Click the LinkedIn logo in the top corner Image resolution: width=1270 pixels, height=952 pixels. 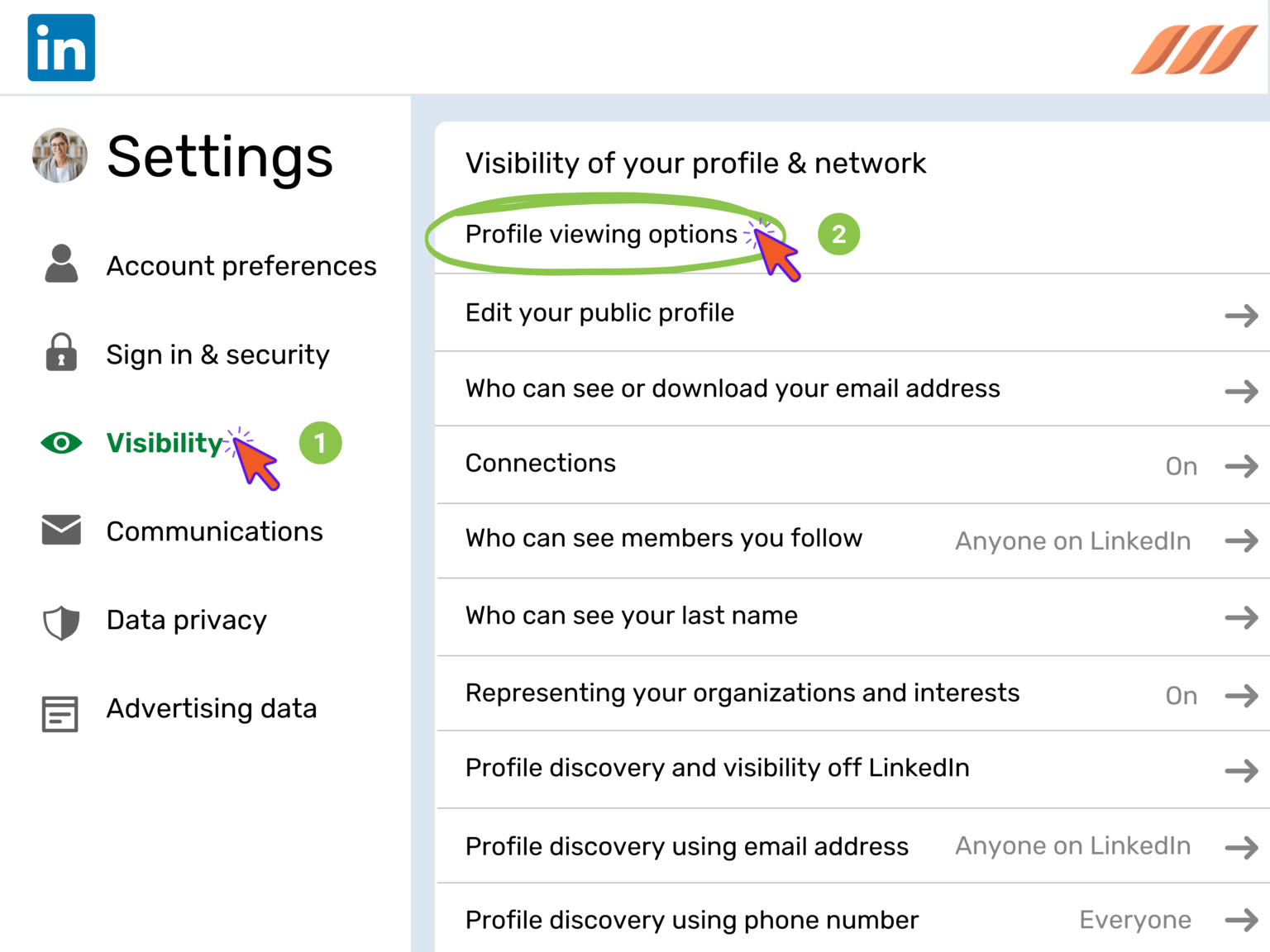(60, 47)
